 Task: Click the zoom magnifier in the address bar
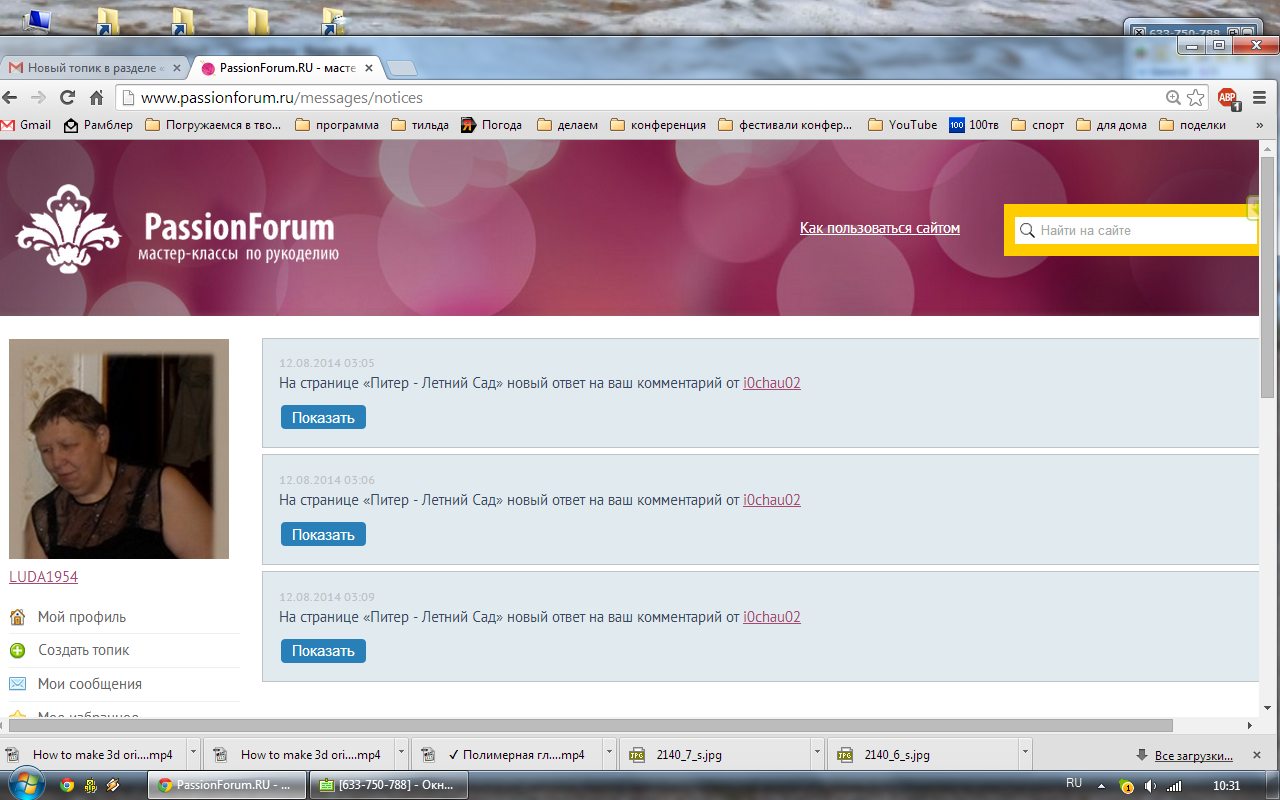pos(1174,98)
